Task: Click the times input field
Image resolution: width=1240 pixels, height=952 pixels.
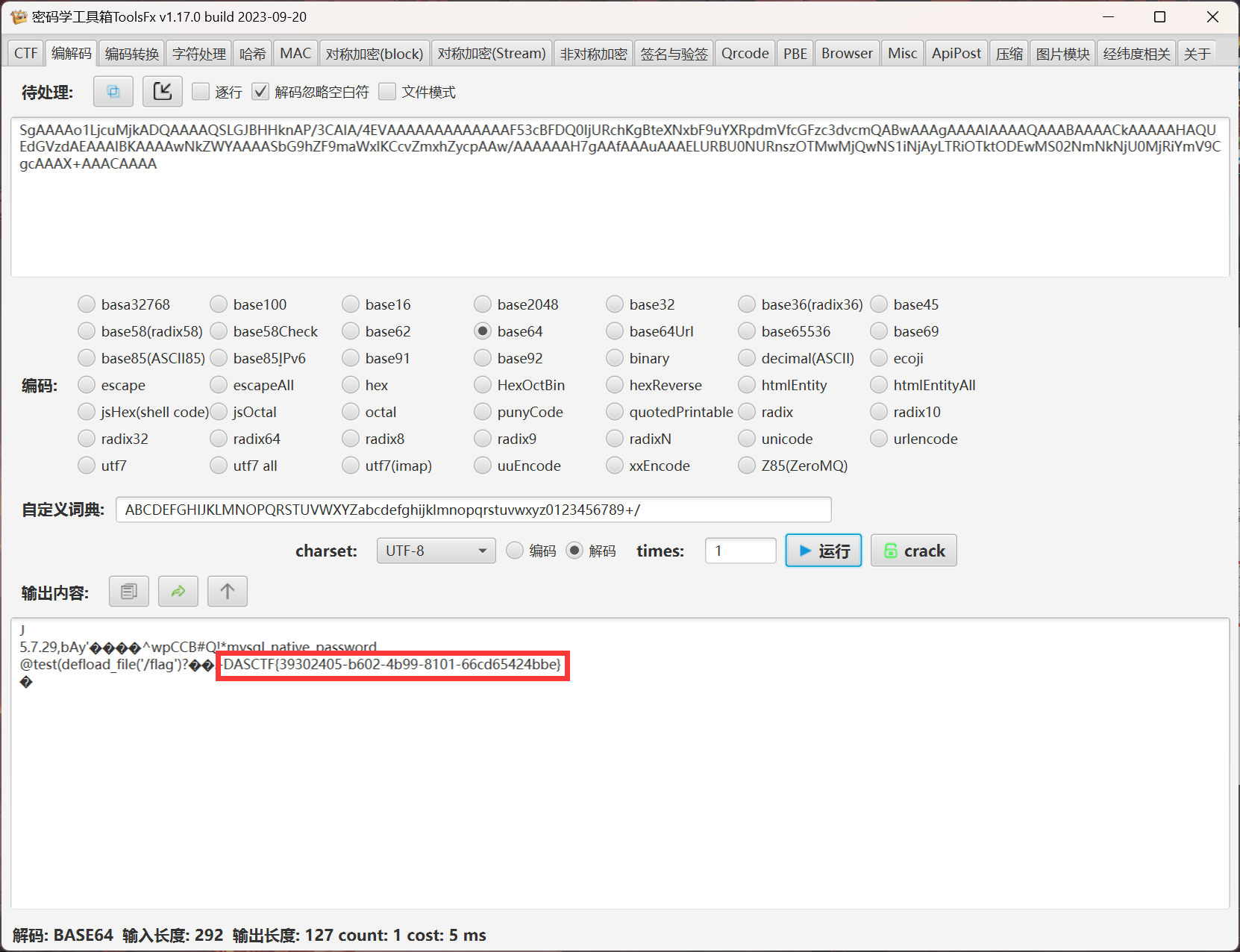Action: [x=741, y=551]
